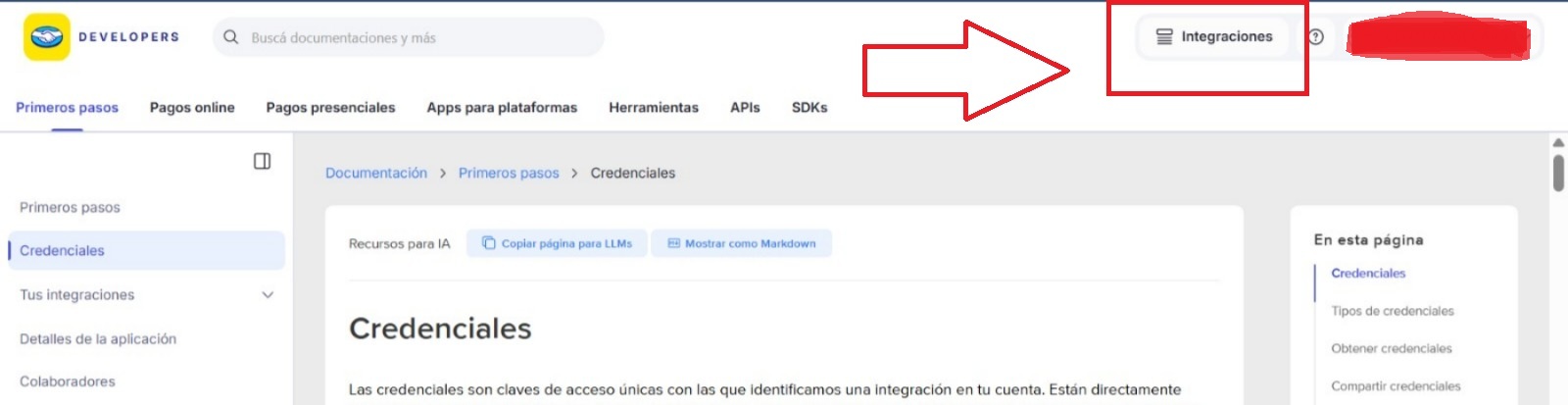Screen dimensions: 1568x405
Task: Go to Primeros pasos breadcrumb link
Action: (x=509, y=174)
